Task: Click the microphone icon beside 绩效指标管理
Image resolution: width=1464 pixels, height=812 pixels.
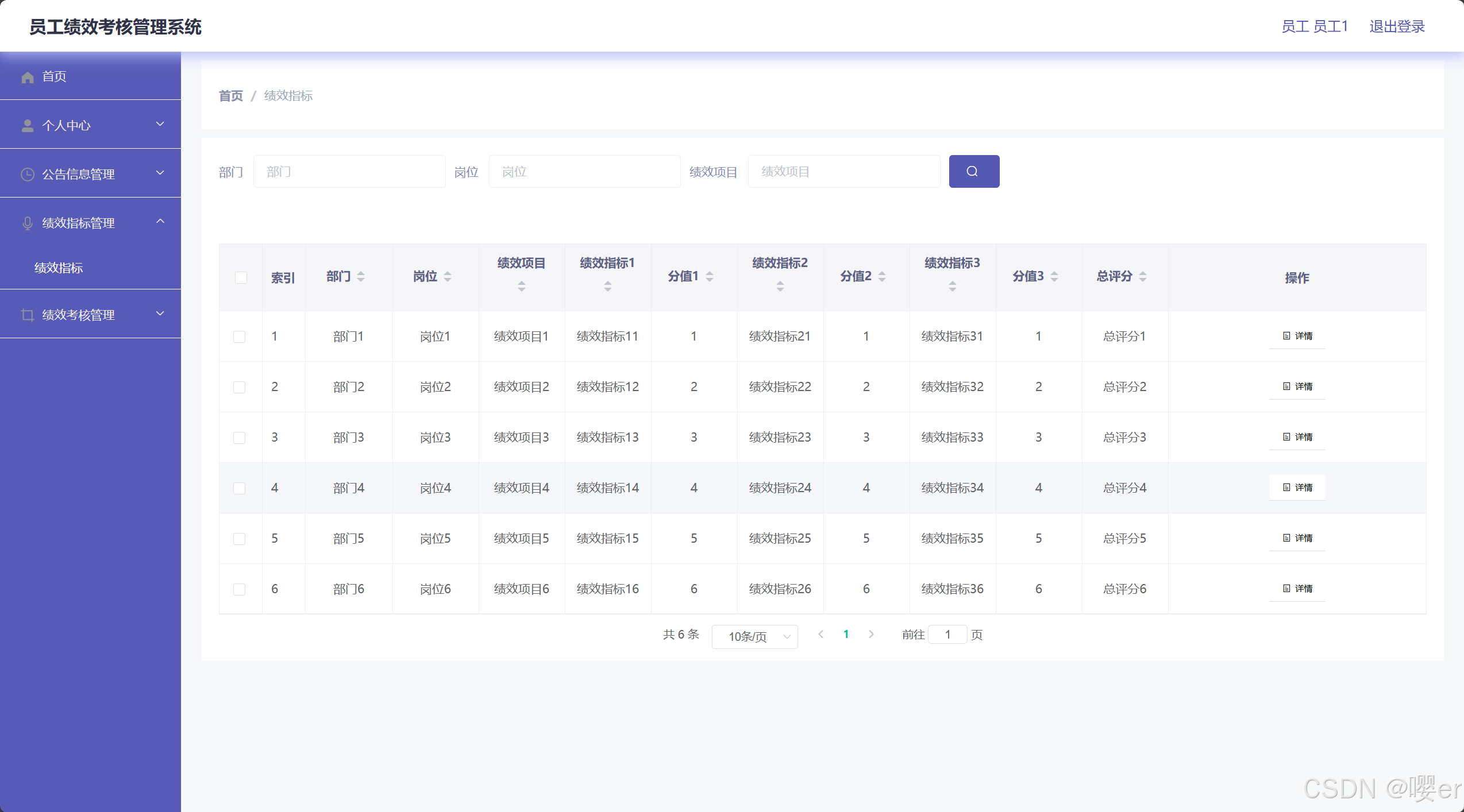Action: pos(27,223)
